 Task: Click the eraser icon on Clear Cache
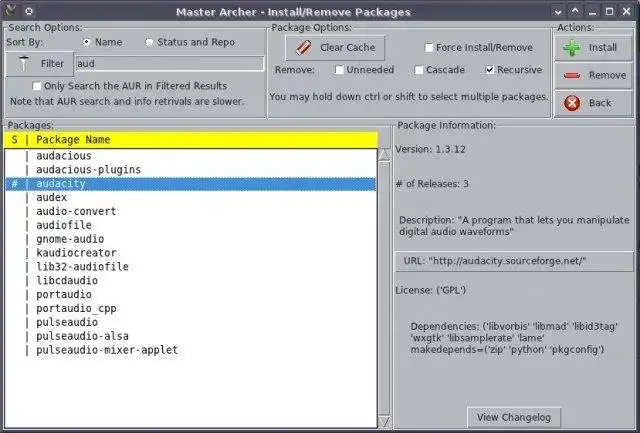pos(304,48)
